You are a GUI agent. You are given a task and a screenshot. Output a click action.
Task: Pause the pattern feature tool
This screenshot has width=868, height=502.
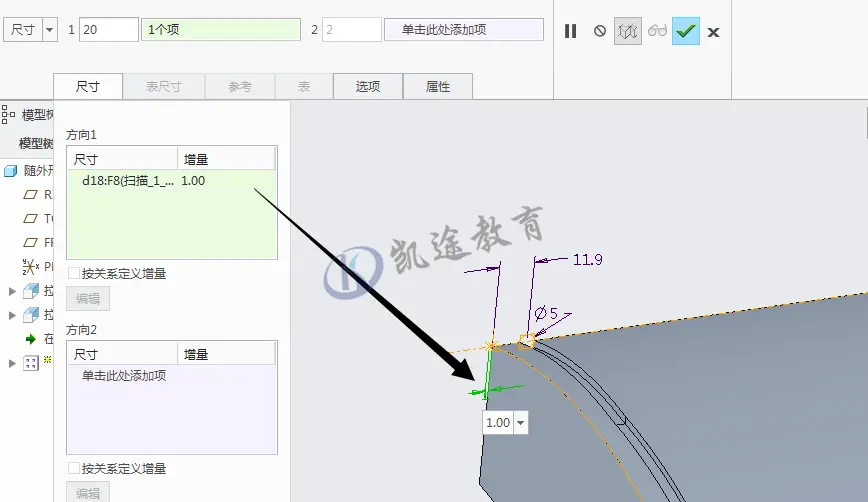click(x=570, y=31)
